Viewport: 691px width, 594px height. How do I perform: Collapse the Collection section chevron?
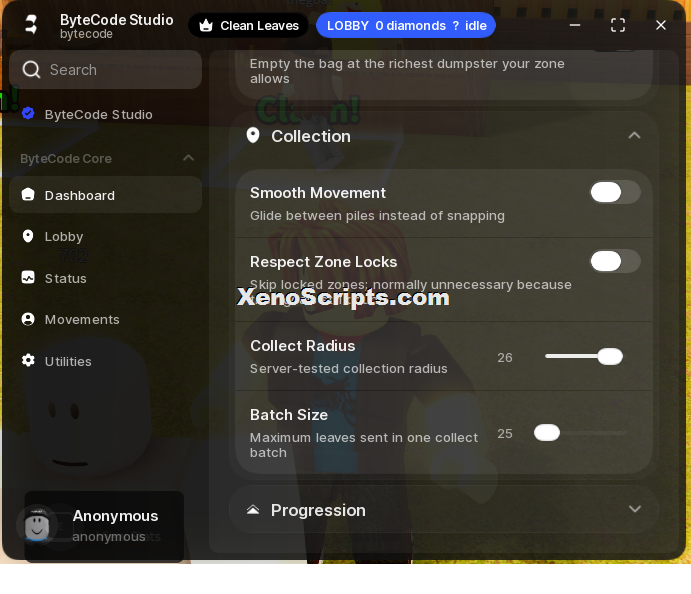634,136
